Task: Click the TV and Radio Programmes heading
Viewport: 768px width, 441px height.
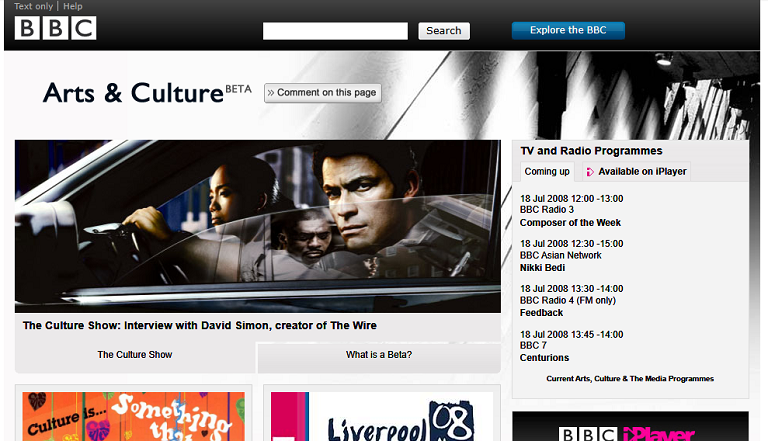Action: pyautogui.click(x=591, y=151)
